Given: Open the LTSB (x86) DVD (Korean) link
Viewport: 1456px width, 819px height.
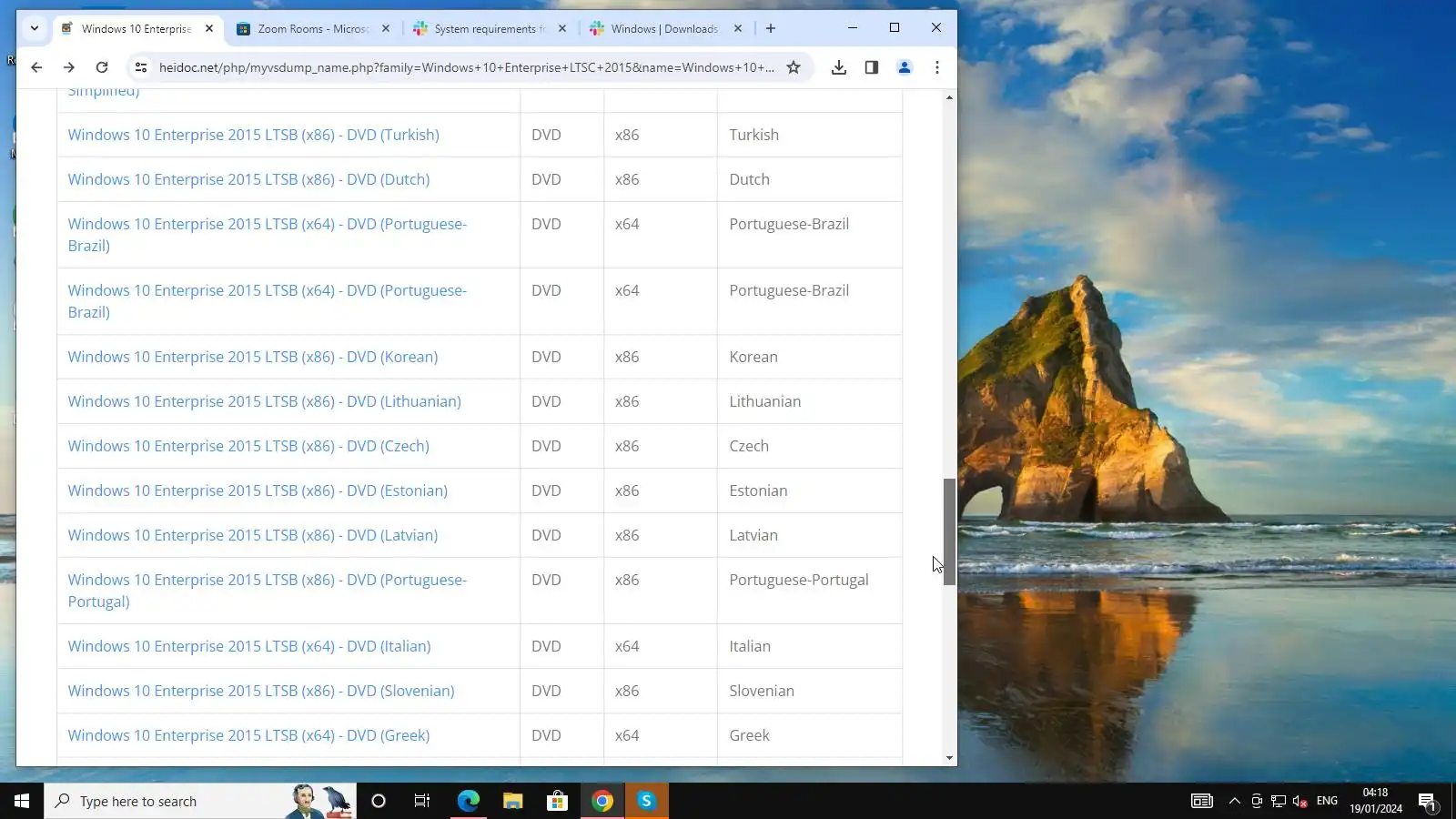Looking at the screenshot, I should pos(253,357).
